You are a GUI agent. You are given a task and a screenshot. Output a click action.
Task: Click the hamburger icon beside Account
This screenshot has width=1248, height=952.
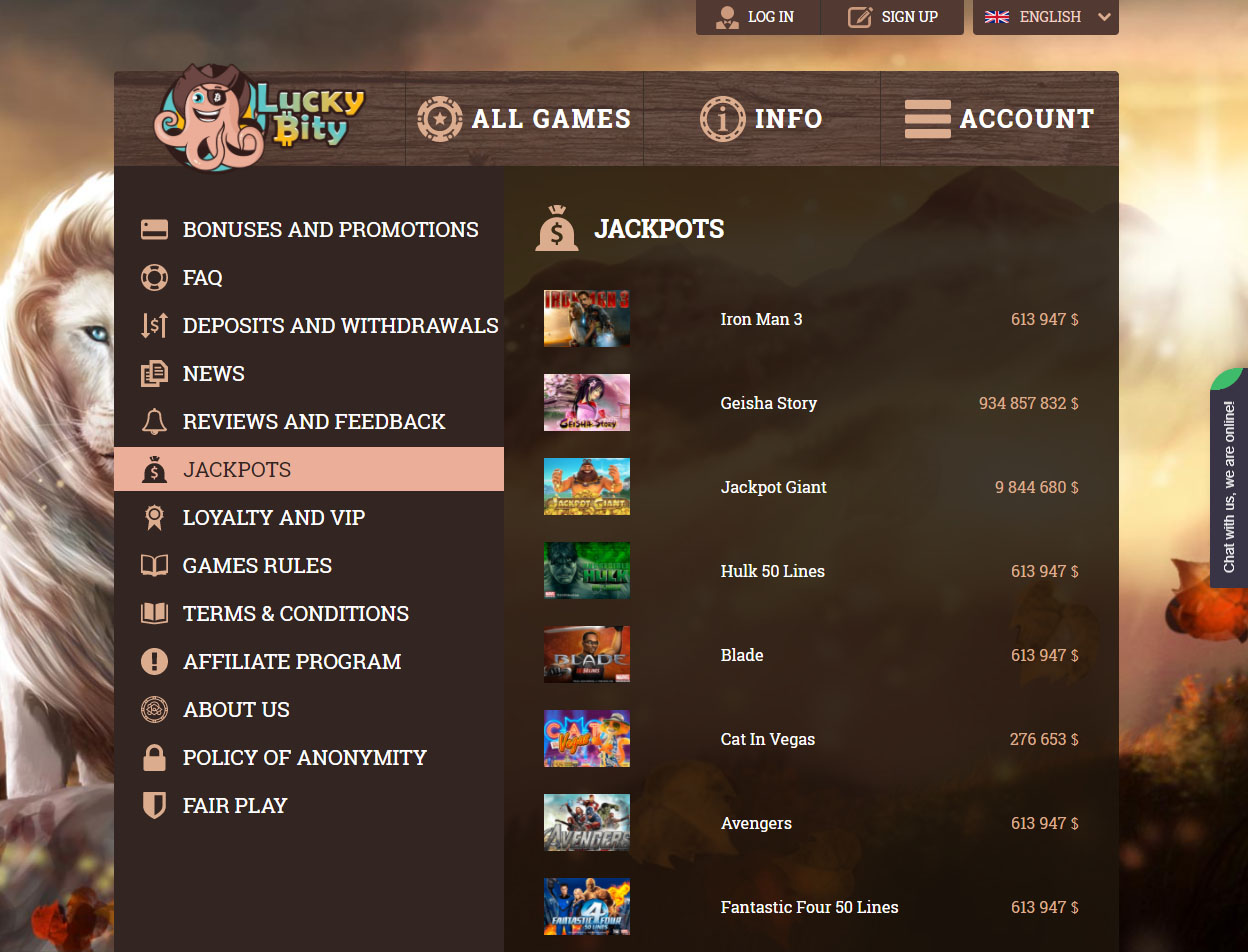point(927,119)
